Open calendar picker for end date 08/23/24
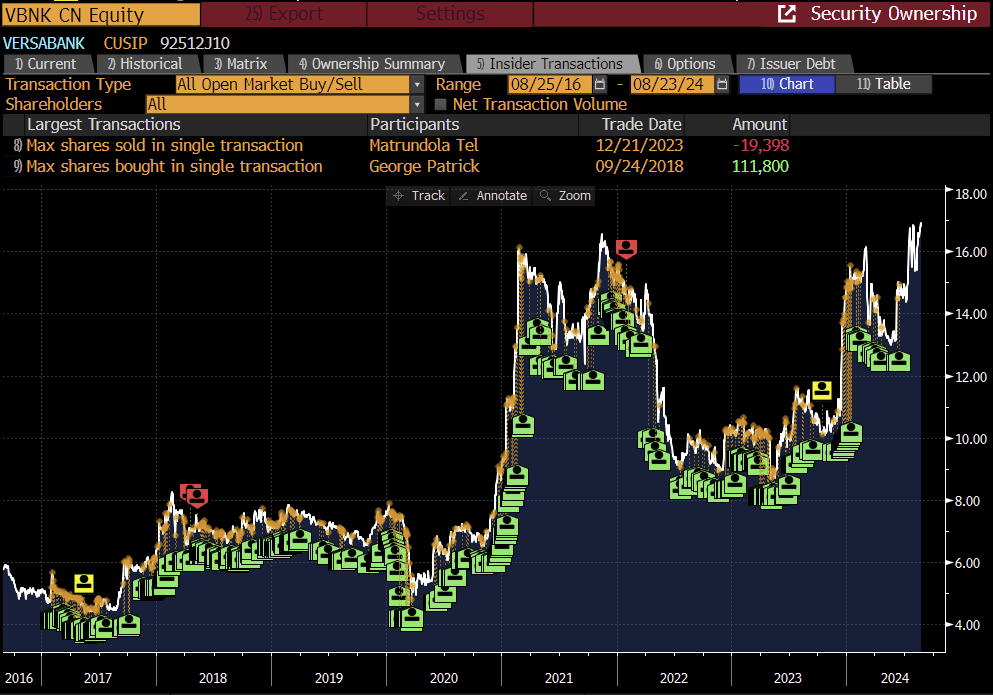Image resolution: width=993 pixels, height=695 pixels. (722, 84)
